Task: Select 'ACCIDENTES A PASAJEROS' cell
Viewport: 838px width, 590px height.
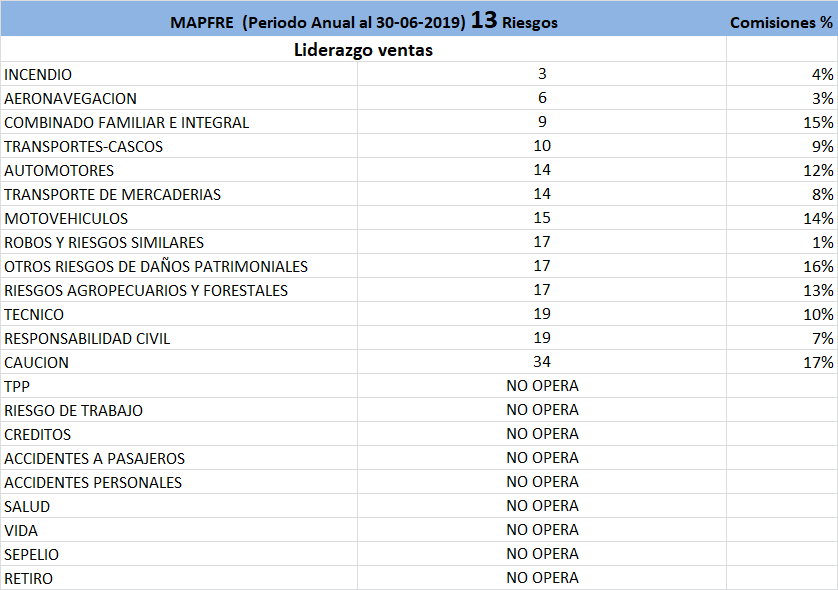Action: pos(179,459)
